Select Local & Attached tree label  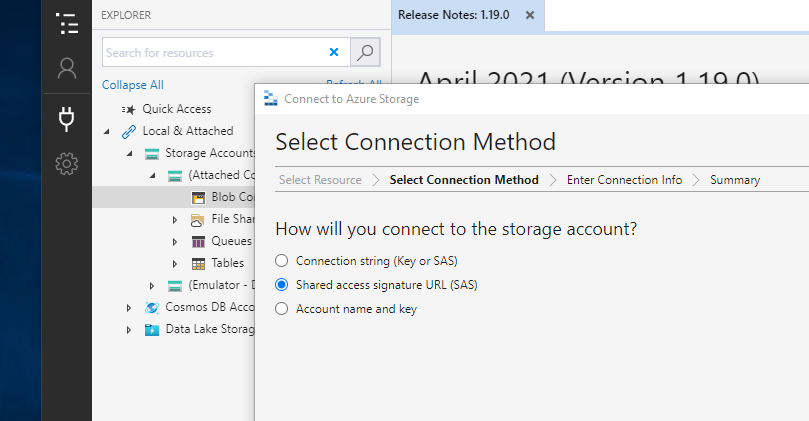click(x=188, y=131)
